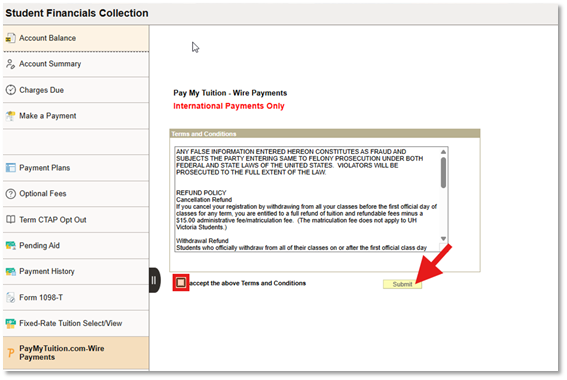Open Term CTAP Opt Out
The image size is (567, 380).
[x=76, y=219]
